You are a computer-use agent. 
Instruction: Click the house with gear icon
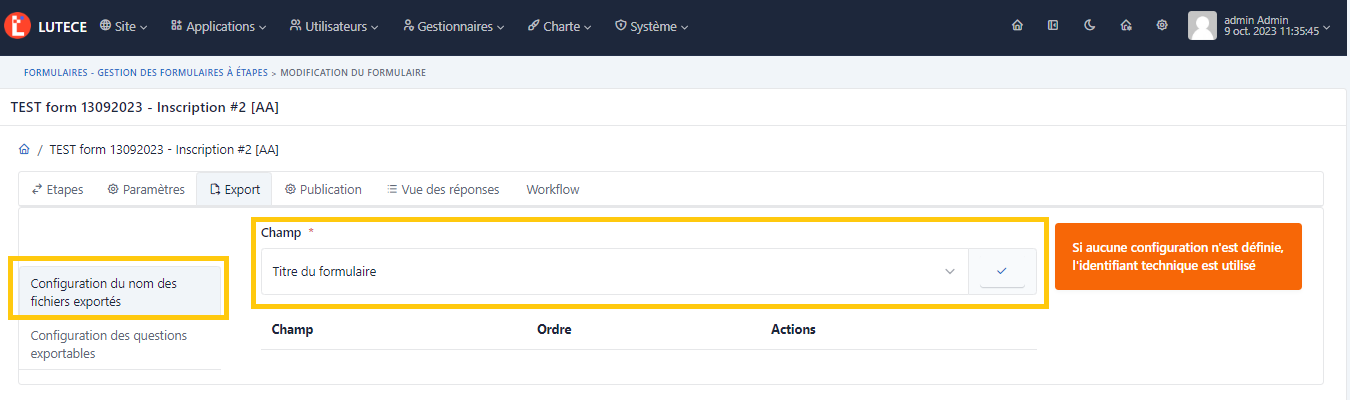(x=1125, y=26)
